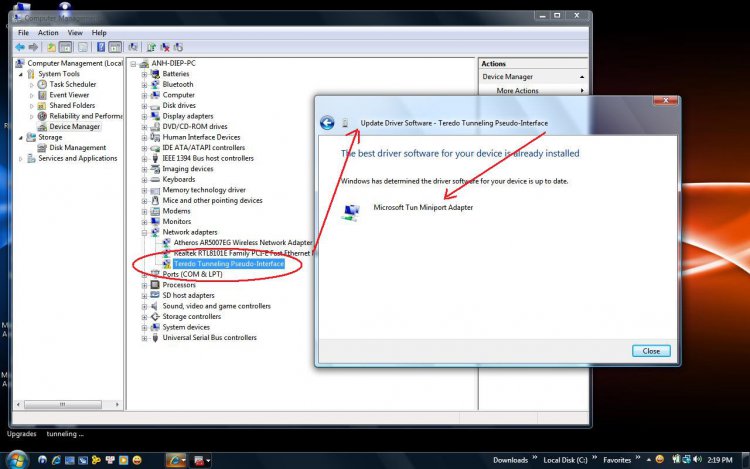Image resolution: width=750 pixels, height=469 pixels.
Task: Select Computer Management (Local) root node
Action: [x=75, y=63]
